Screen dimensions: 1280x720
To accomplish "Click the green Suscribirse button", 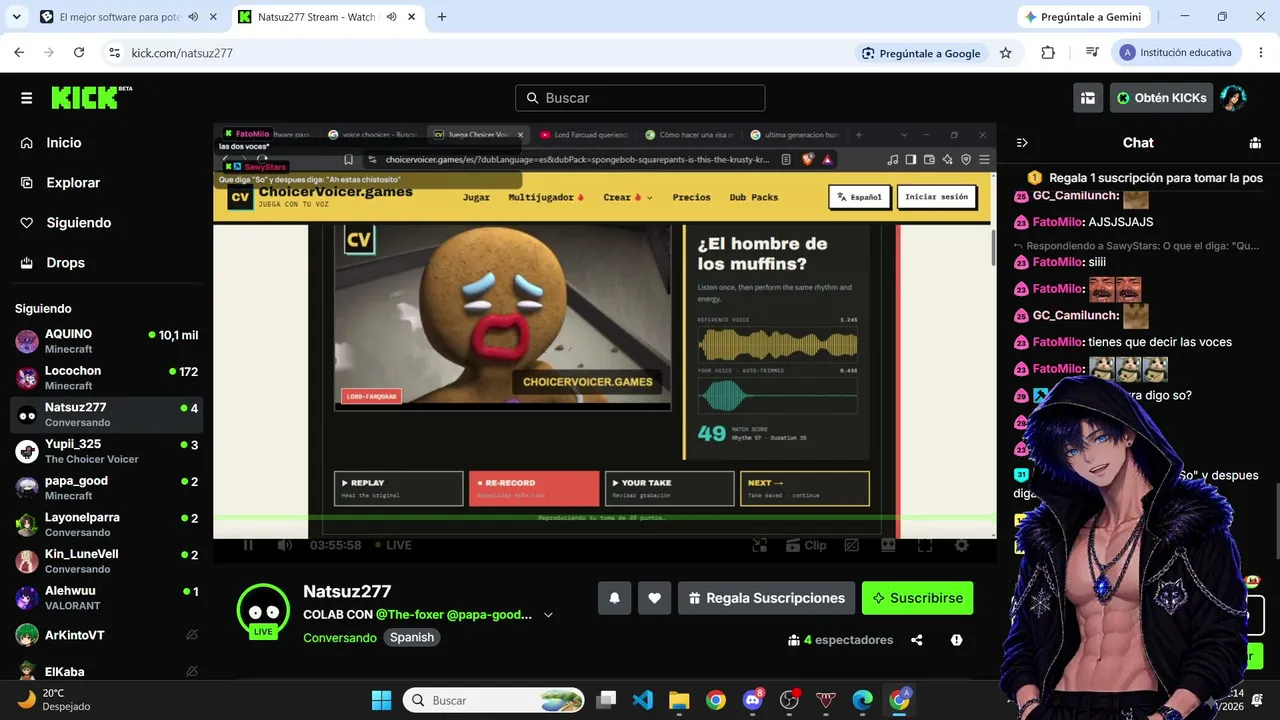I will (x=917, y=598).
